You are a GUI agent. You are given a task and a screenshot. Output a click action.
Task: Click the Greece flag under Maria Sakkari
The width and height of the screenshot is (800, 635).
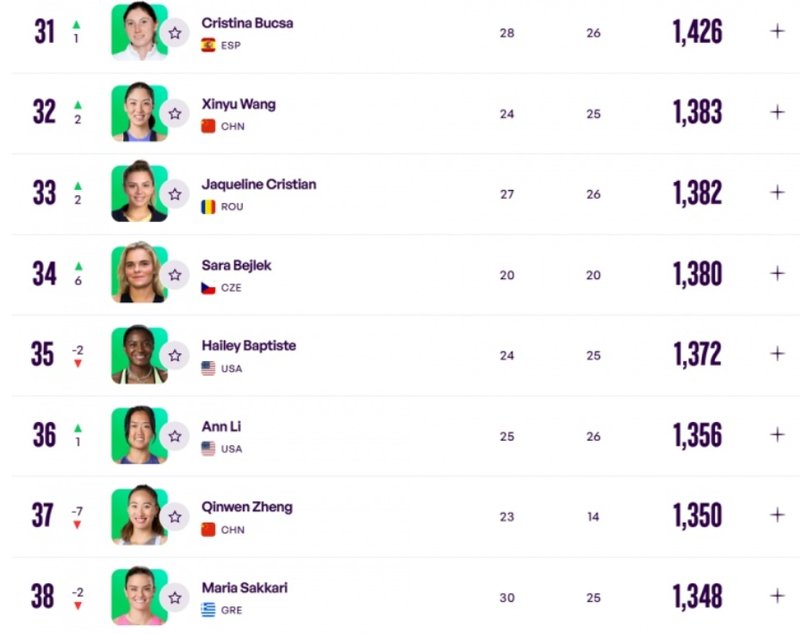[x=208, y=610]
